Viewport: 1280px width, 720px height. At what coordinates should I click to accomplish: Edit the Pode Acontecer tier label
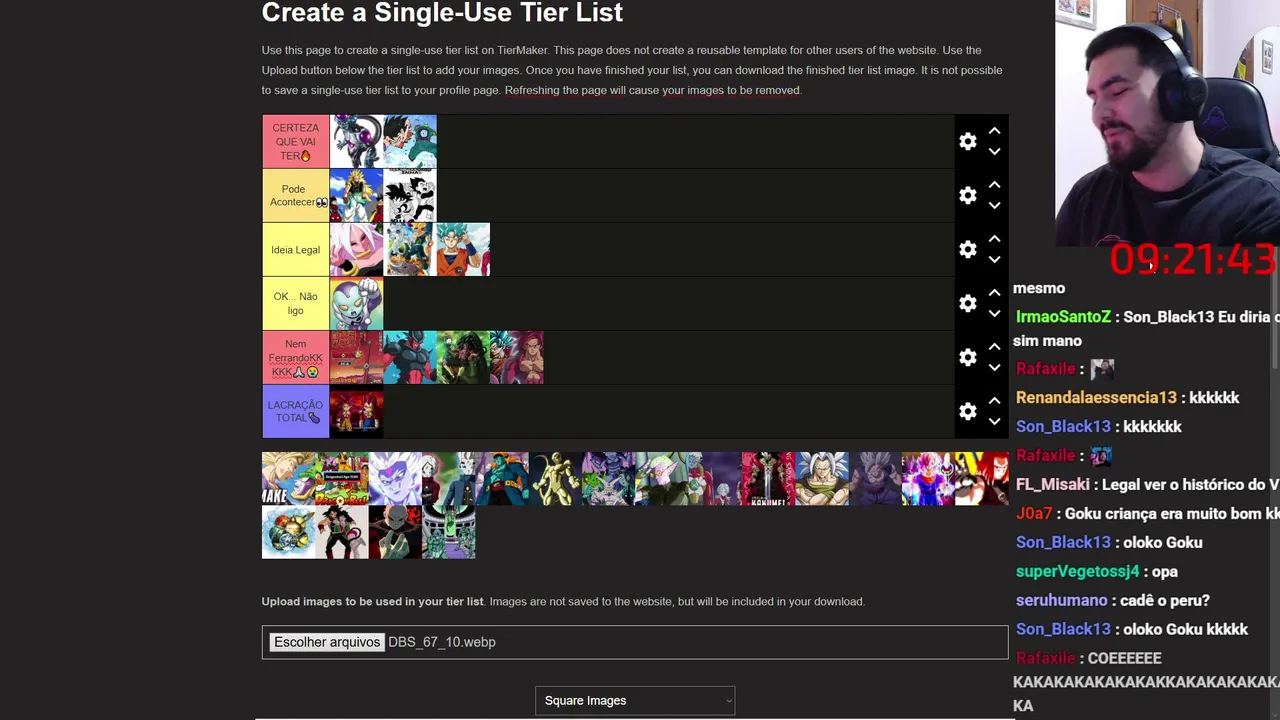coord(296,196)
